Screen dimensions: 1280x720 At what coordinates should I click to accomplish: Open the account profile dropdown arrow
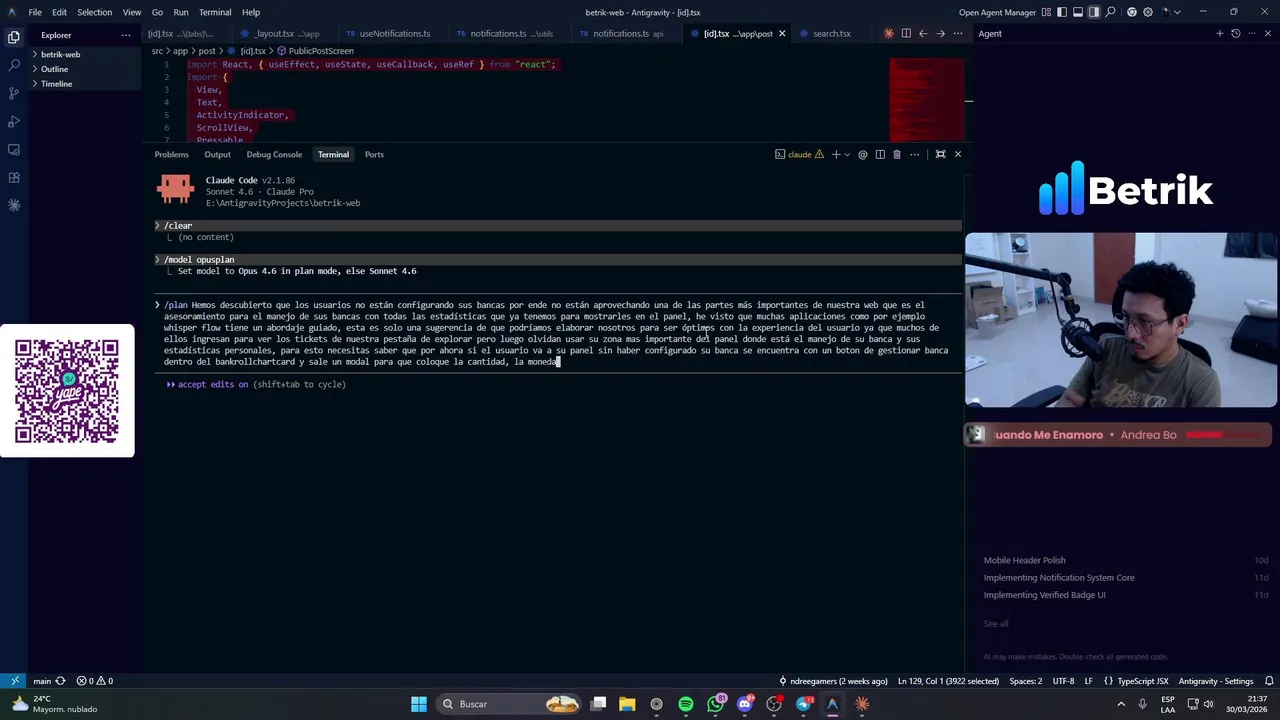point(1177,12)
